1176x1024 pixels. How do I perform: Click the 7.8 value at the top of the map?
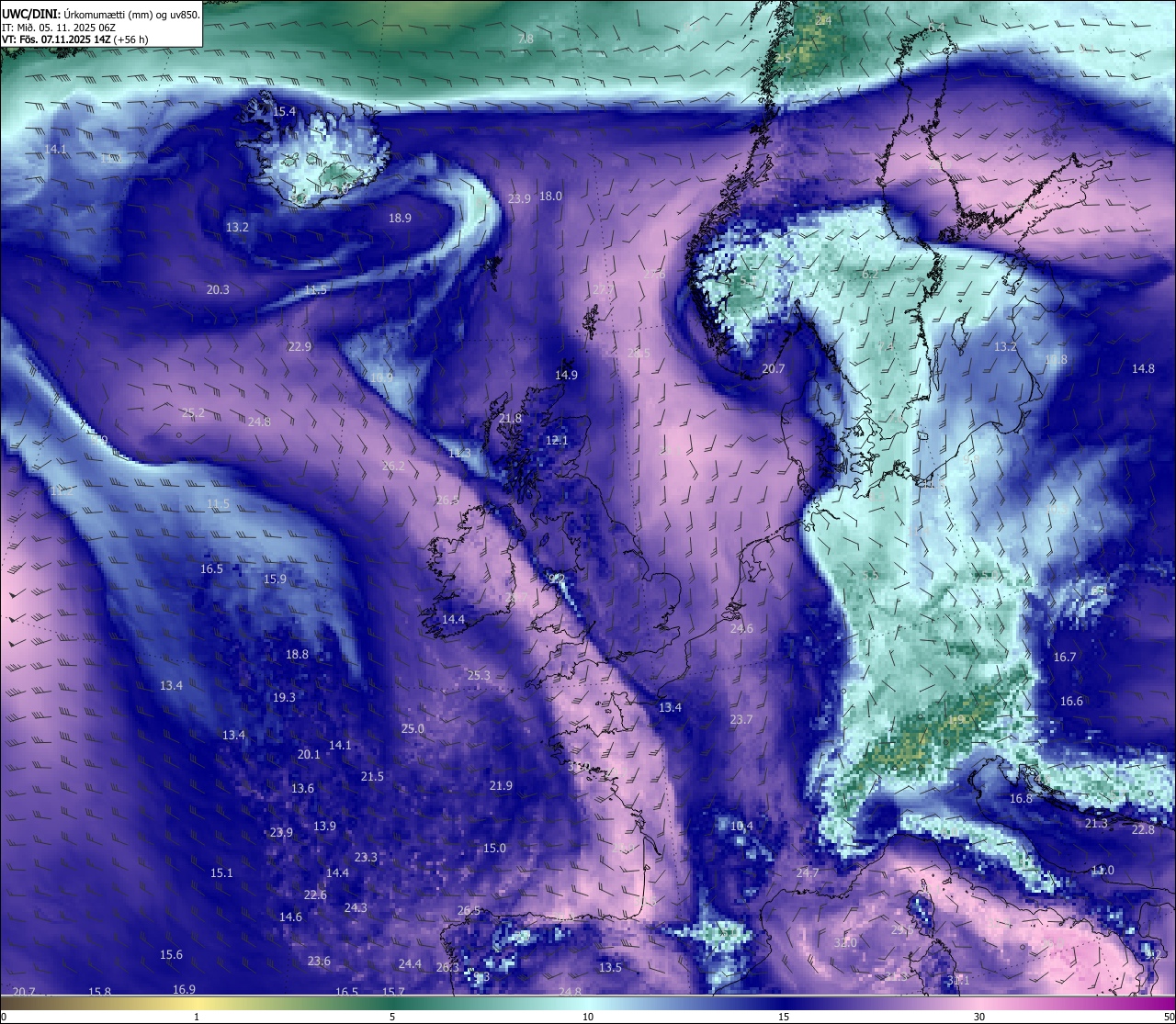[x=525, y=39]
